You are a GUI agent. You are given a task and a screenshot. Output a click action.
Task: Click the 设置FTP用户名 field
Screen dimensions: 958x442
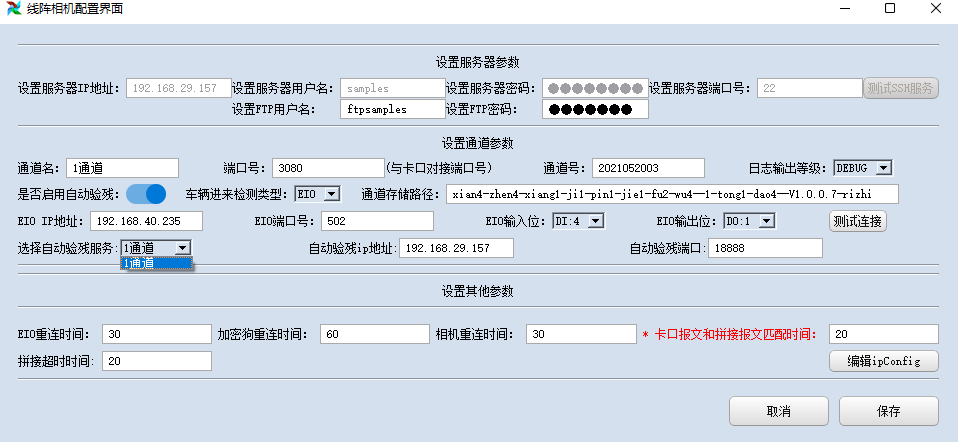click(x=393, y=109)
